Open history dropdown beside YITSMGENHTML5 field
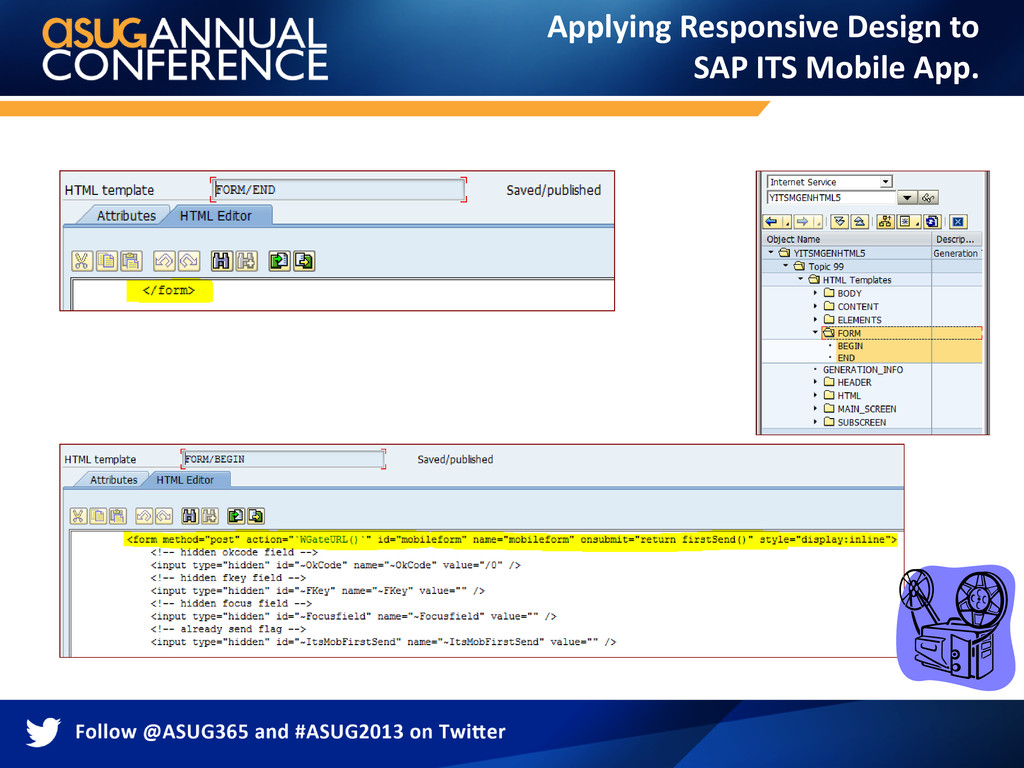The image size is (1024, 768). tap(906, 197)
